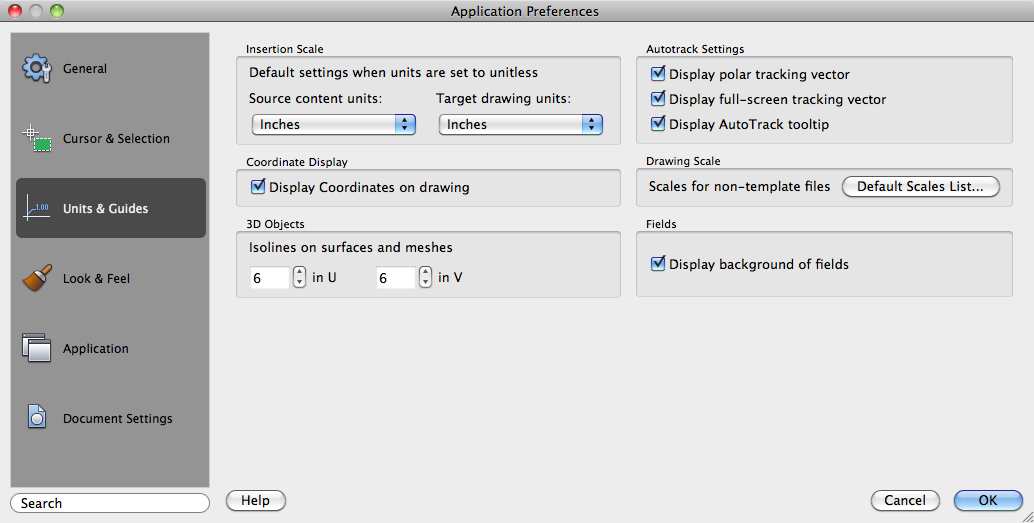The image size is (1034, 523).
Task: Switch to the Look & Feel tab
Action: (x=96, y=279)
